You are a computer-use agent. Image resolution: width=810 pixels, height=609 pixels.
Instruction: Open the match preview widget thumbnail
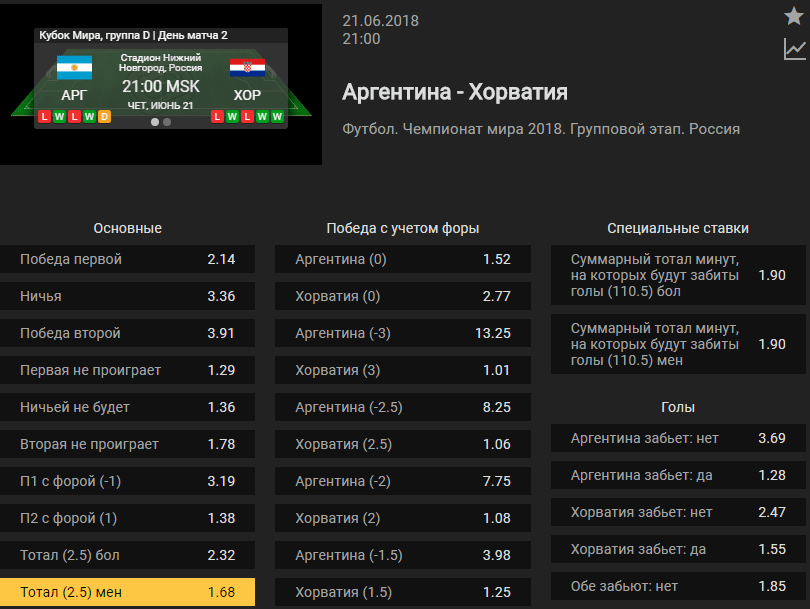pyautogui.click(x=161, y=85)
